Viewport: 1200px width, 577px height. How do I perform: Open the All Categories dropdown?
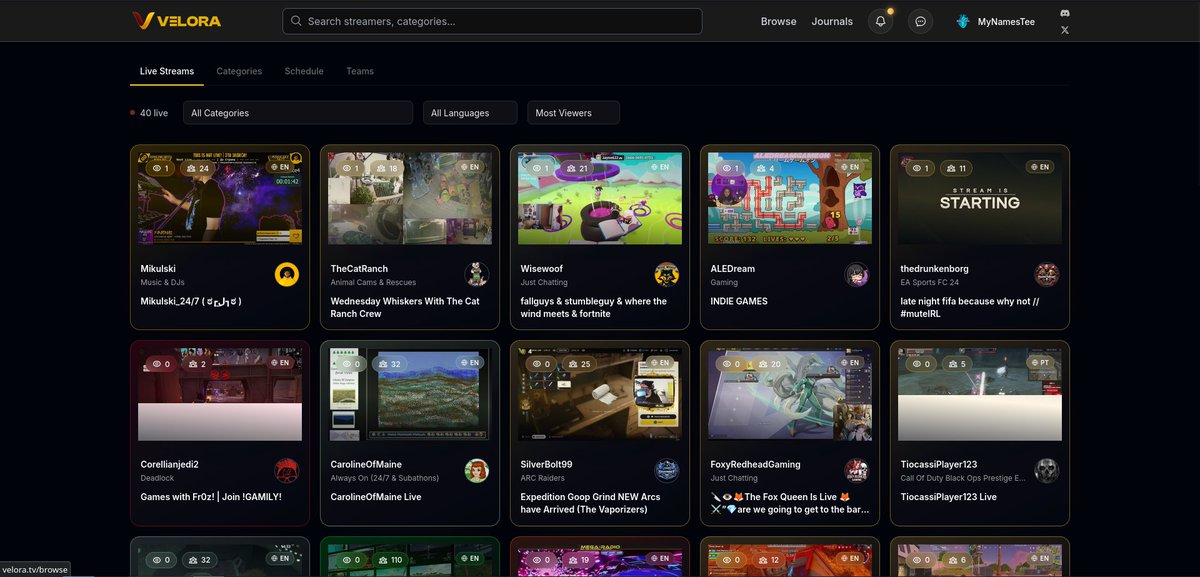tap(298, 113)
